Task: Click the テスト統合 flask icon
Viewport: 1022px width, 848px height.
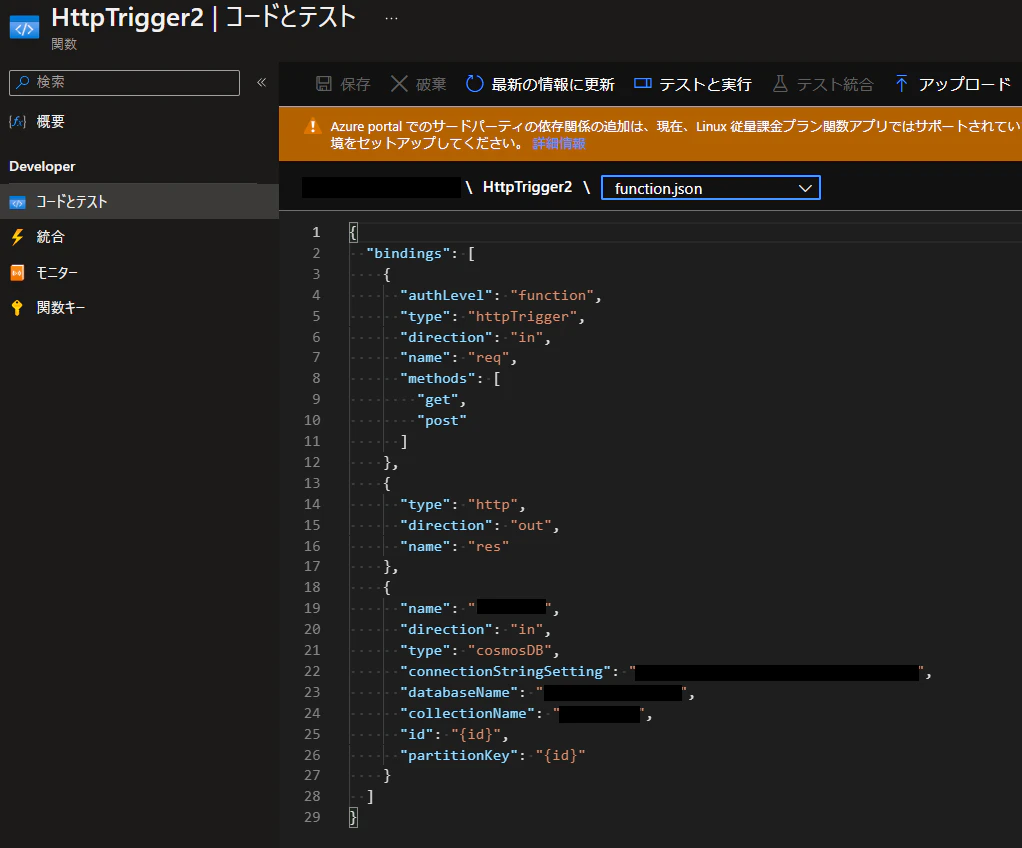Action: coord(780,83)
